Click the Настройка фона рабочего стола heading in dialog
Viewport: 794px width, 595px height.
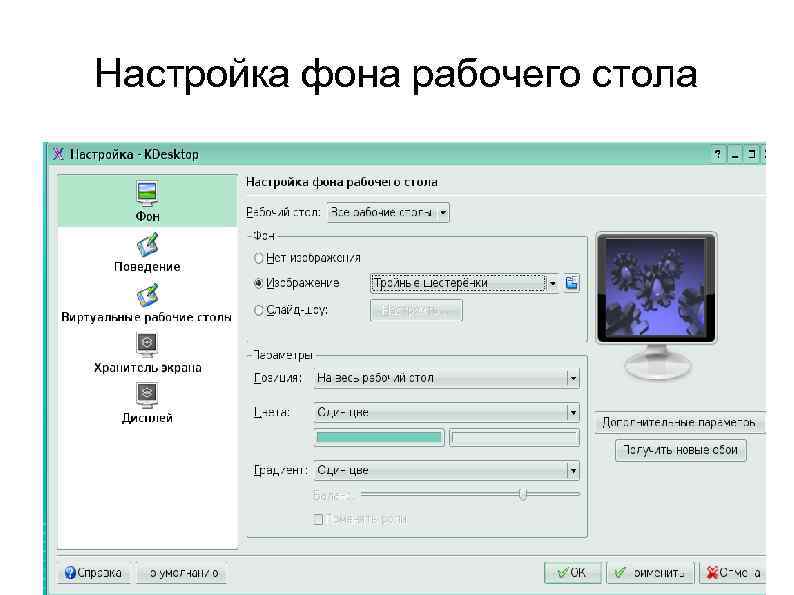click(342, 182)
